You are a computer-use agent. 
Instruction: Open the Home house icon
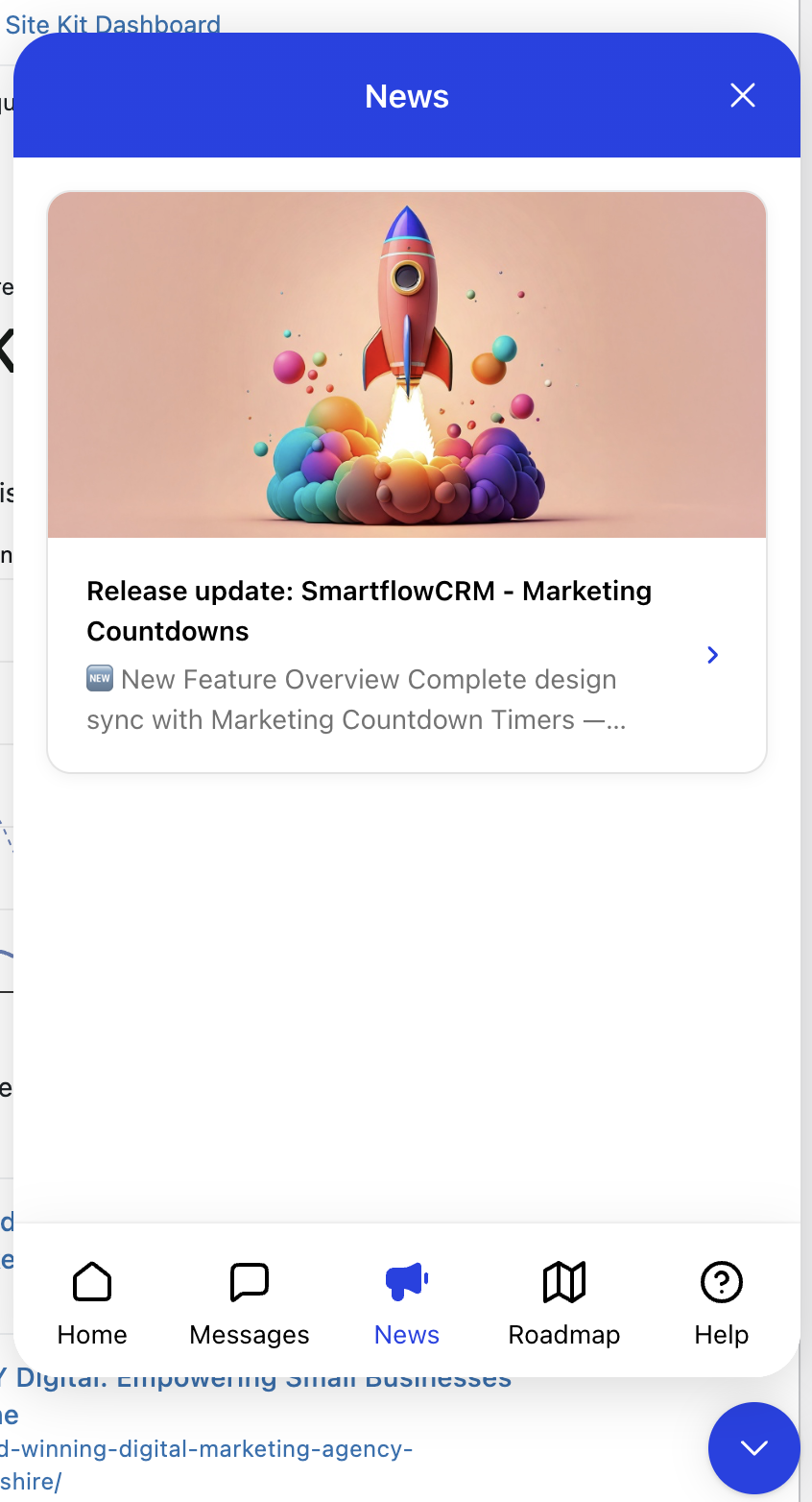(x=92, y=1281)
